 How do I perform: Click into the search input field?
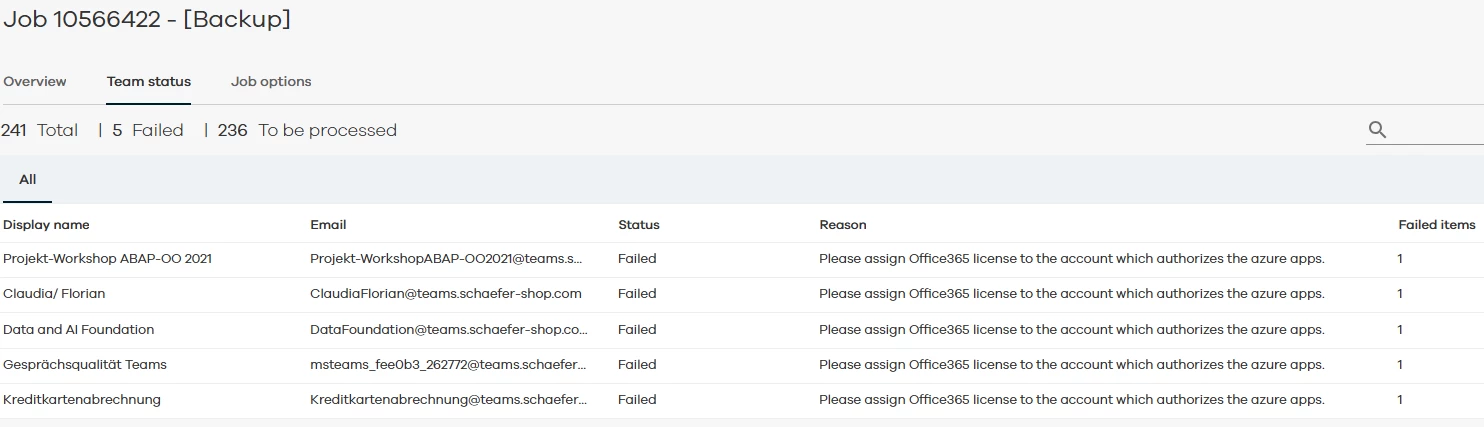[x=1435, y=130]
